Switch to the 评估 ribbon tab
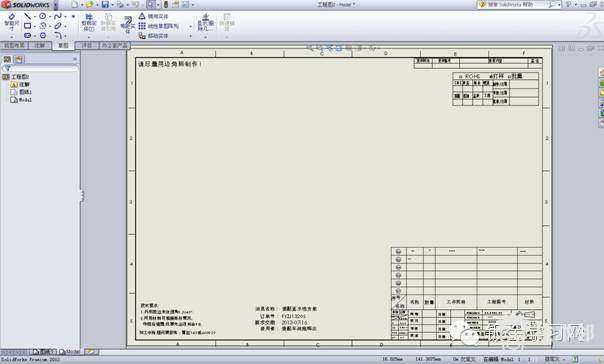Image resolution: width=604 pixels, height=364 pixels. coord(87,45)
